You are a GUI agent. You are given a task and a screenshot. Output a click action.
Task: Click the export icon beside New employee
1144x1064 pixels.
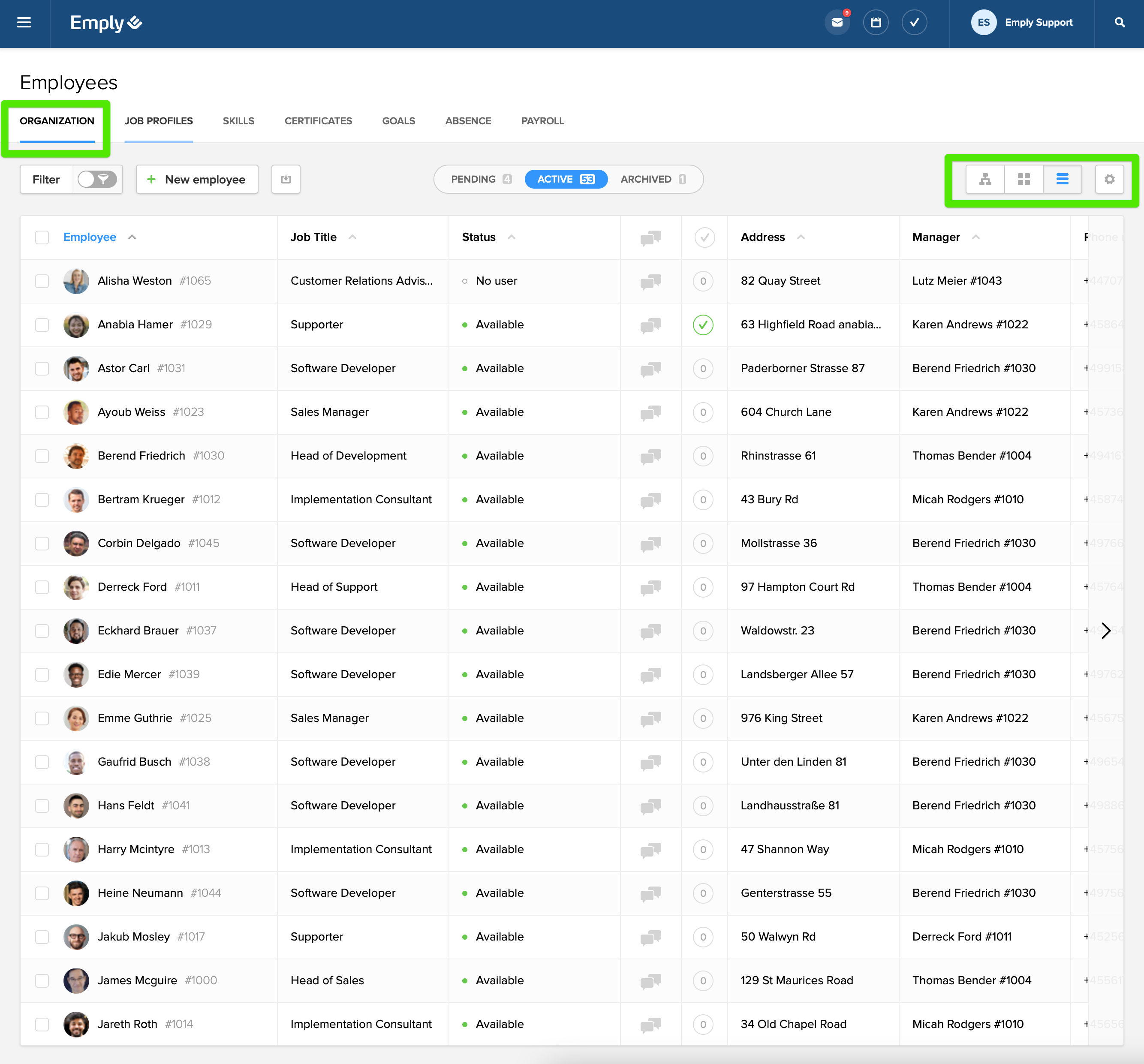(x=286, y=179)
